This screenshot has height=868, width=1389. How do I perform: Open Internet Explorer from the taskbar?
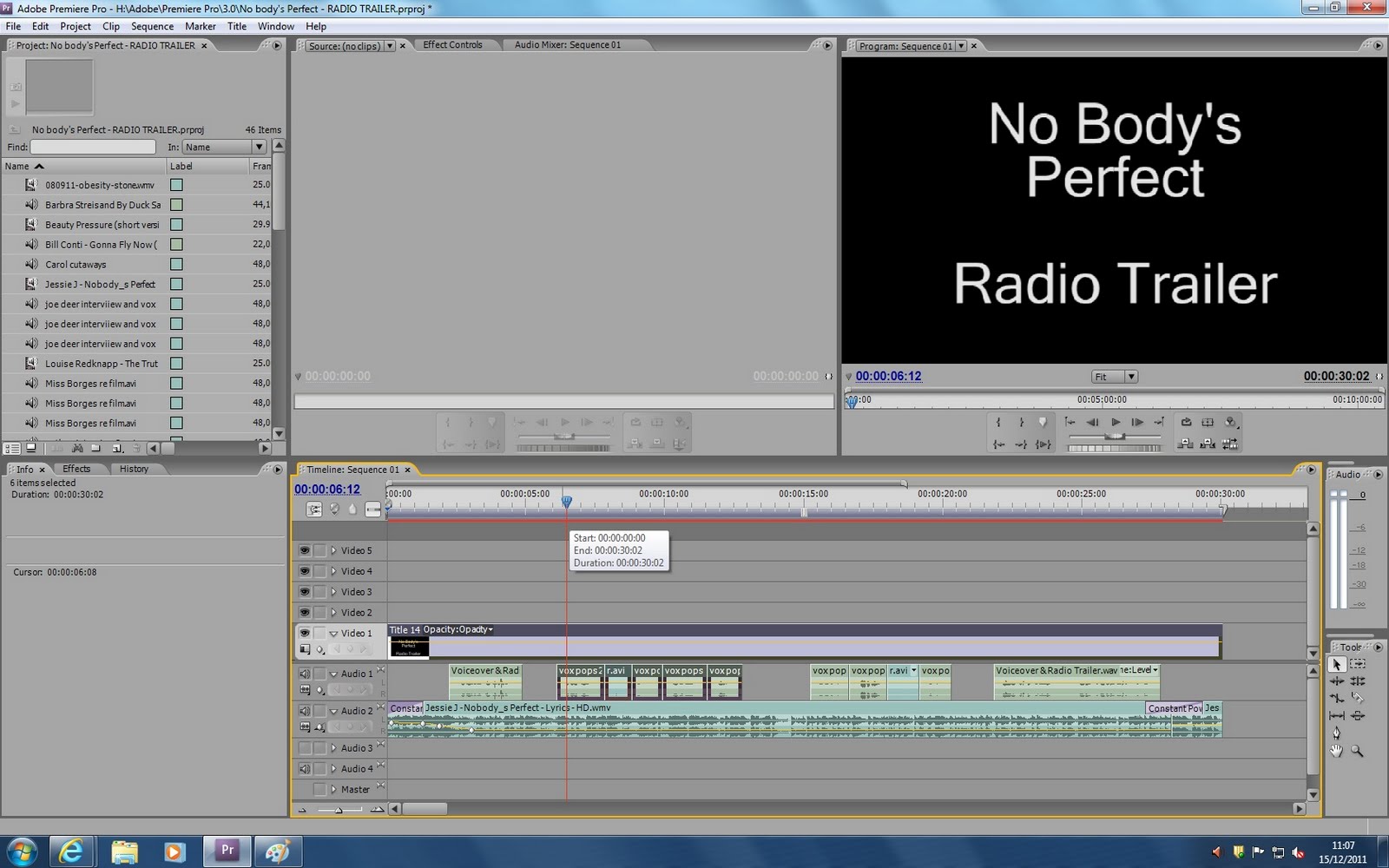click(x=71, y=852)
